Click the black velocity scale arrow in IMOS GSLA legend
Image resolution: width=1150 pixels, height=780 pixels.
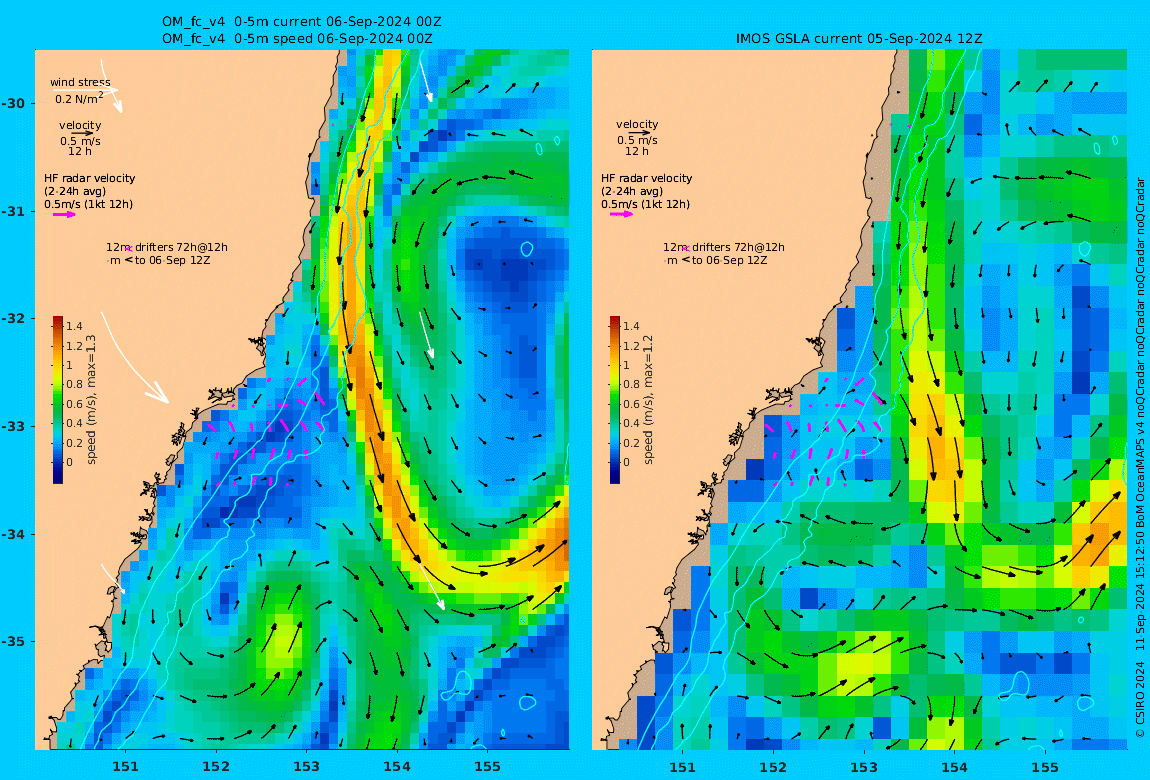pyautogui.click(x=640, y=133)
